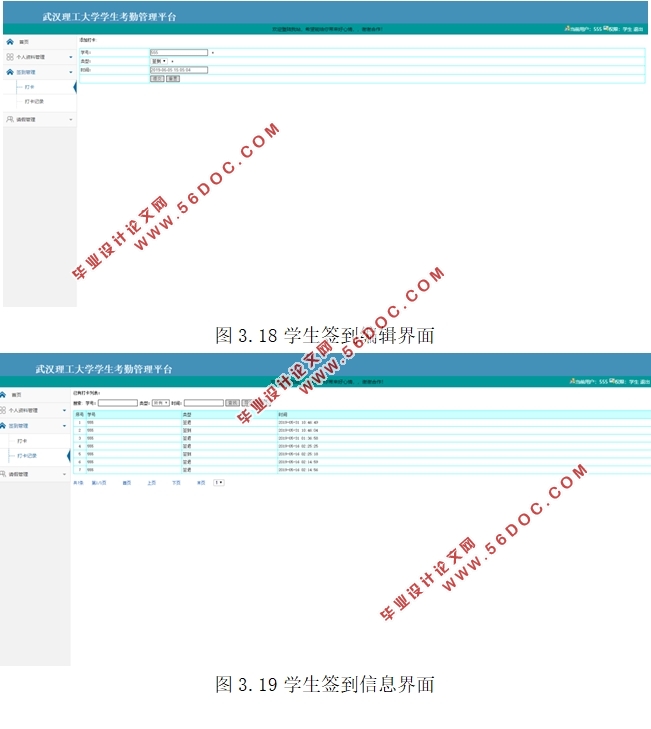Click the 签到管理 icon in lower screenshot sidebar
The width and height of the screenshot is (651, 729).
[x=4, y=425]
